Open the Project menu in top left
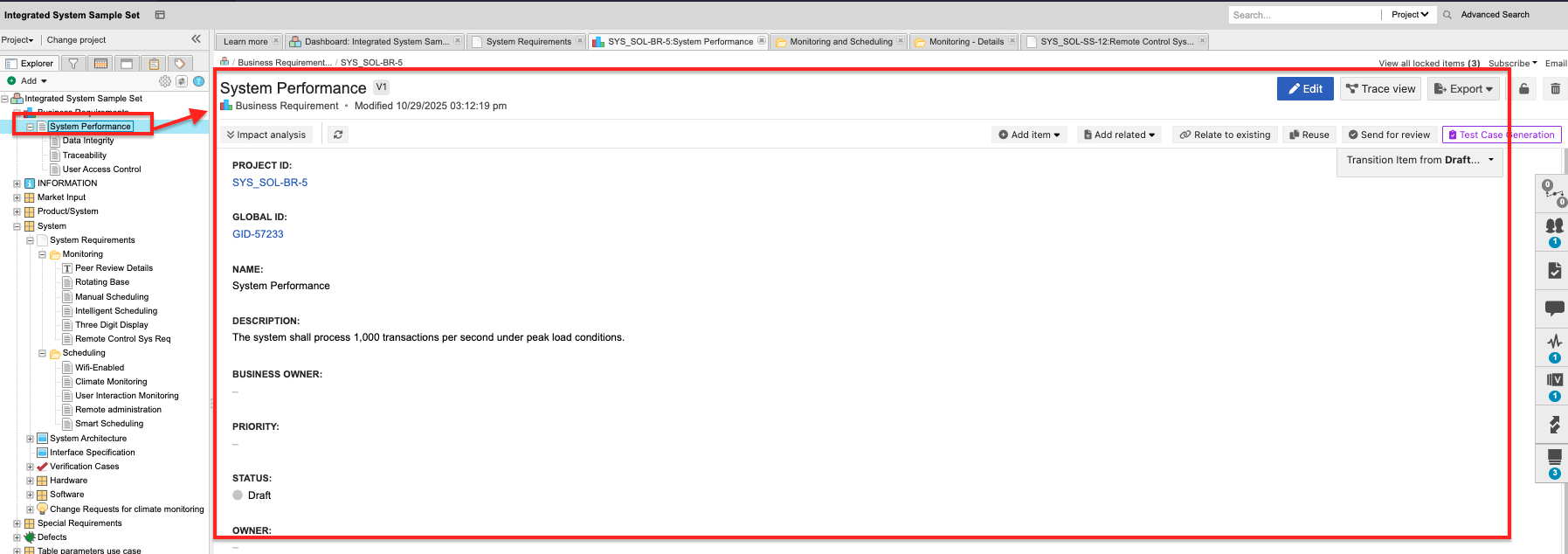The image size is (1568, 554). (x=17, y=40)
